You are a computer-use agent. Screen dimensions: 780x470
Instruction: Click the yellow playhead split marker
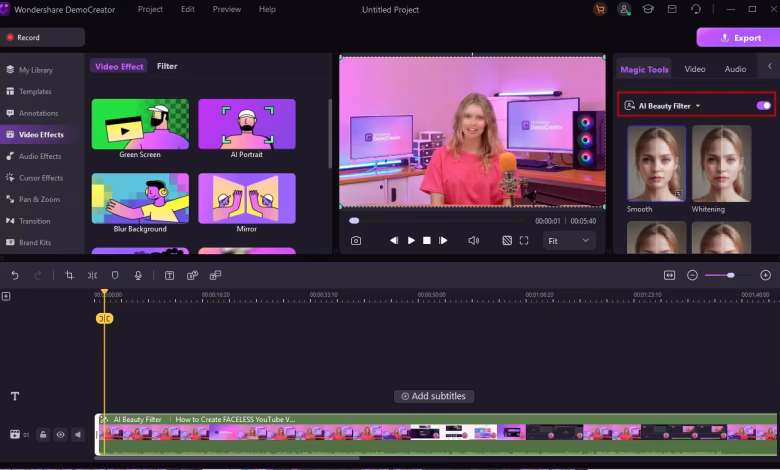tap(104, 318)
